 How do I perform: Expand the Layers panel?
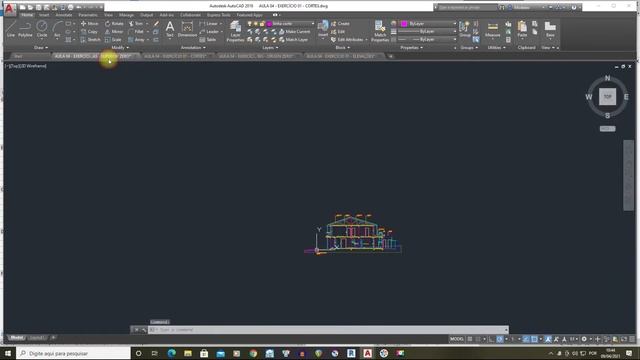[x=270, y=48]
